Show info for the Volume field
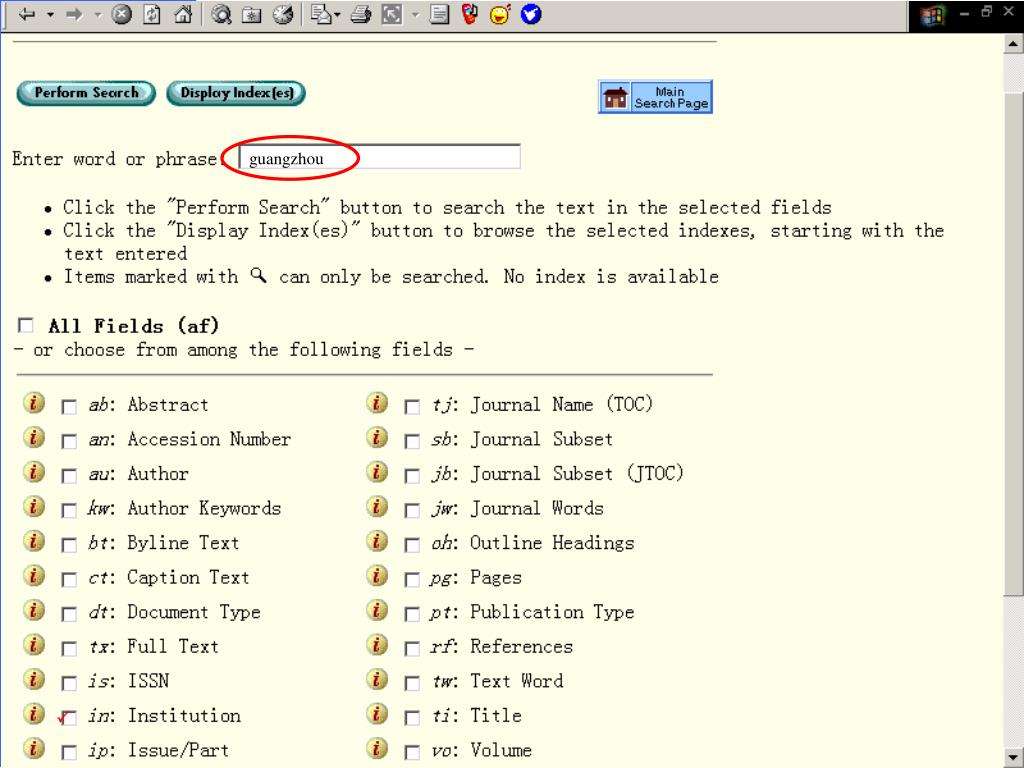The width and height of the screenshot is (1024, 768). click(x=377, y=748)
